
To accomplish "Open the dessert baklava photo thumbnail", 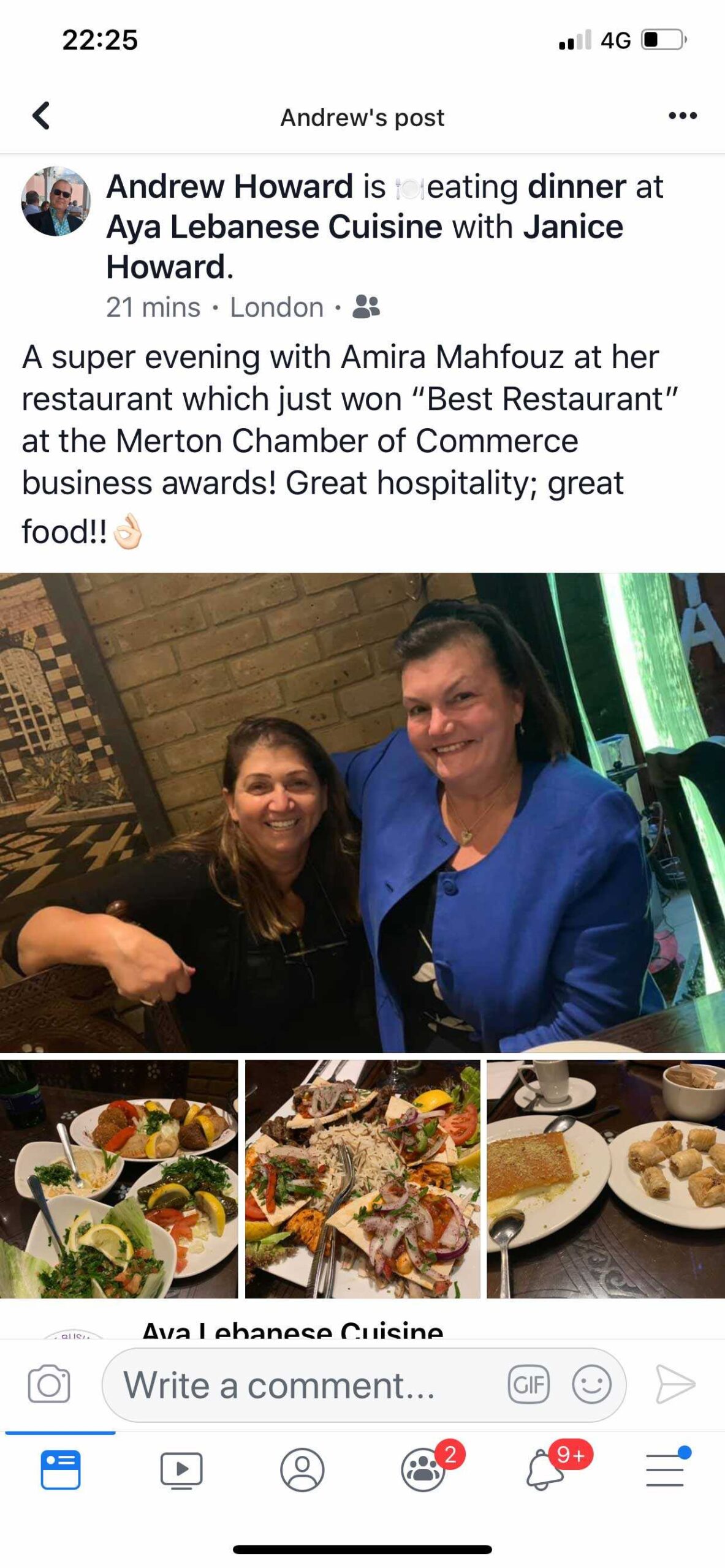I will point(605,1179).
